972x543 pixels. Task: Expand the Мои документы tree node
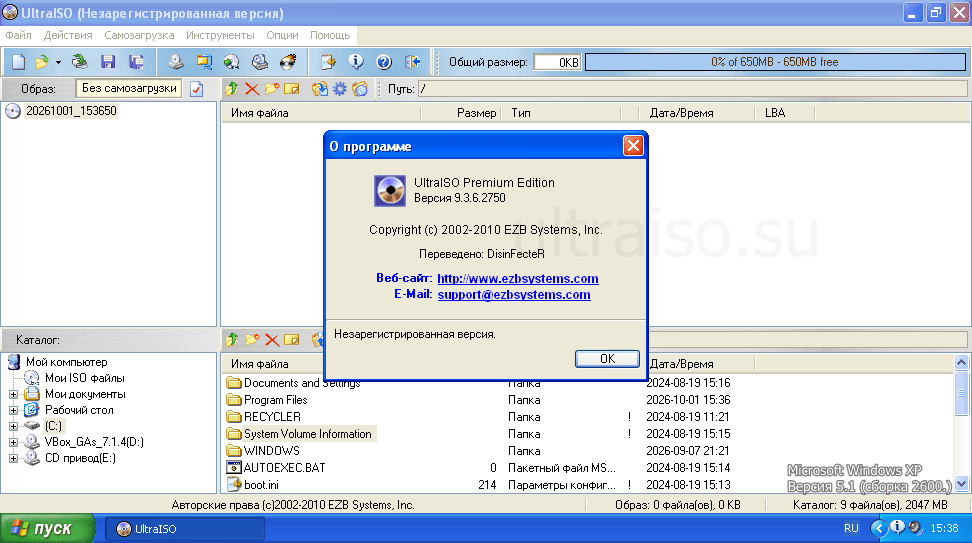(13, 394)
